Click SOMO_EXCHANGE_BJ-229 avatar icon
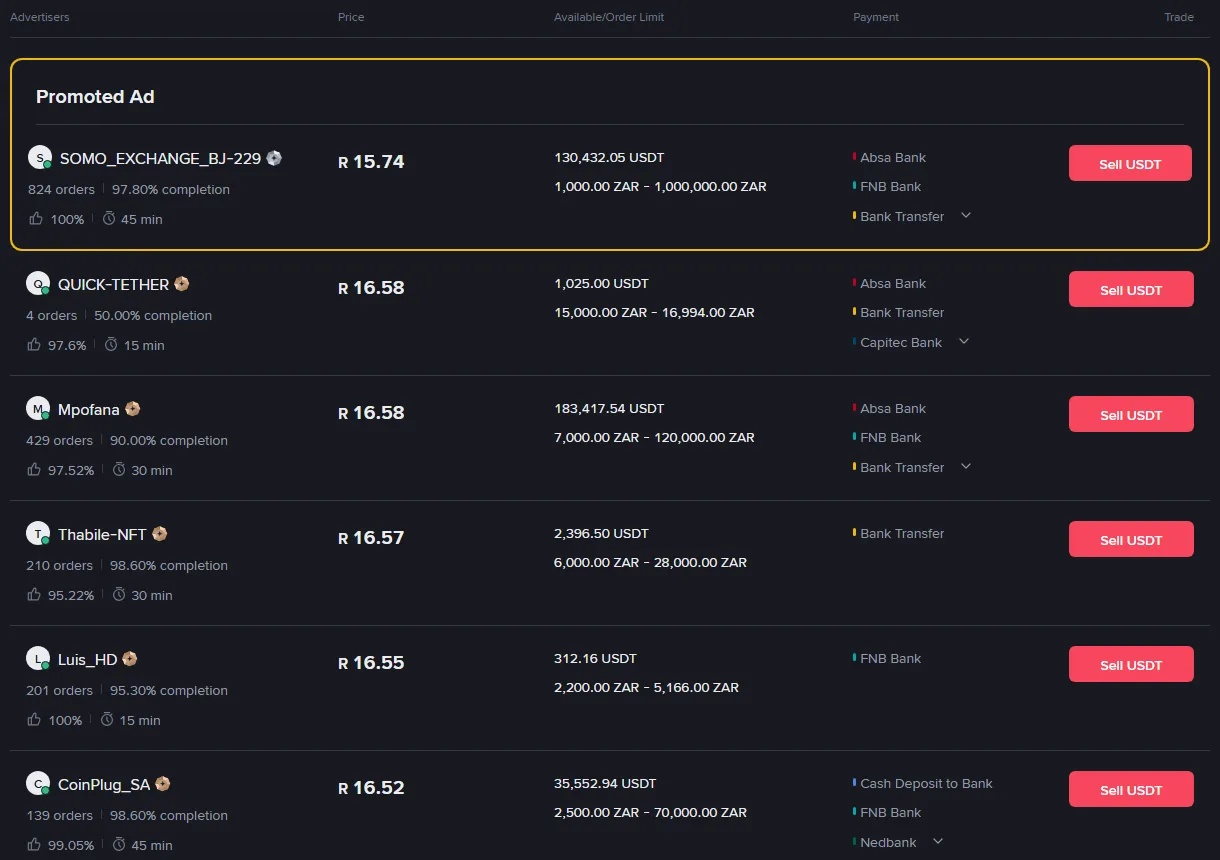This screenshot has width=1220, height=860. coord(40,157)
